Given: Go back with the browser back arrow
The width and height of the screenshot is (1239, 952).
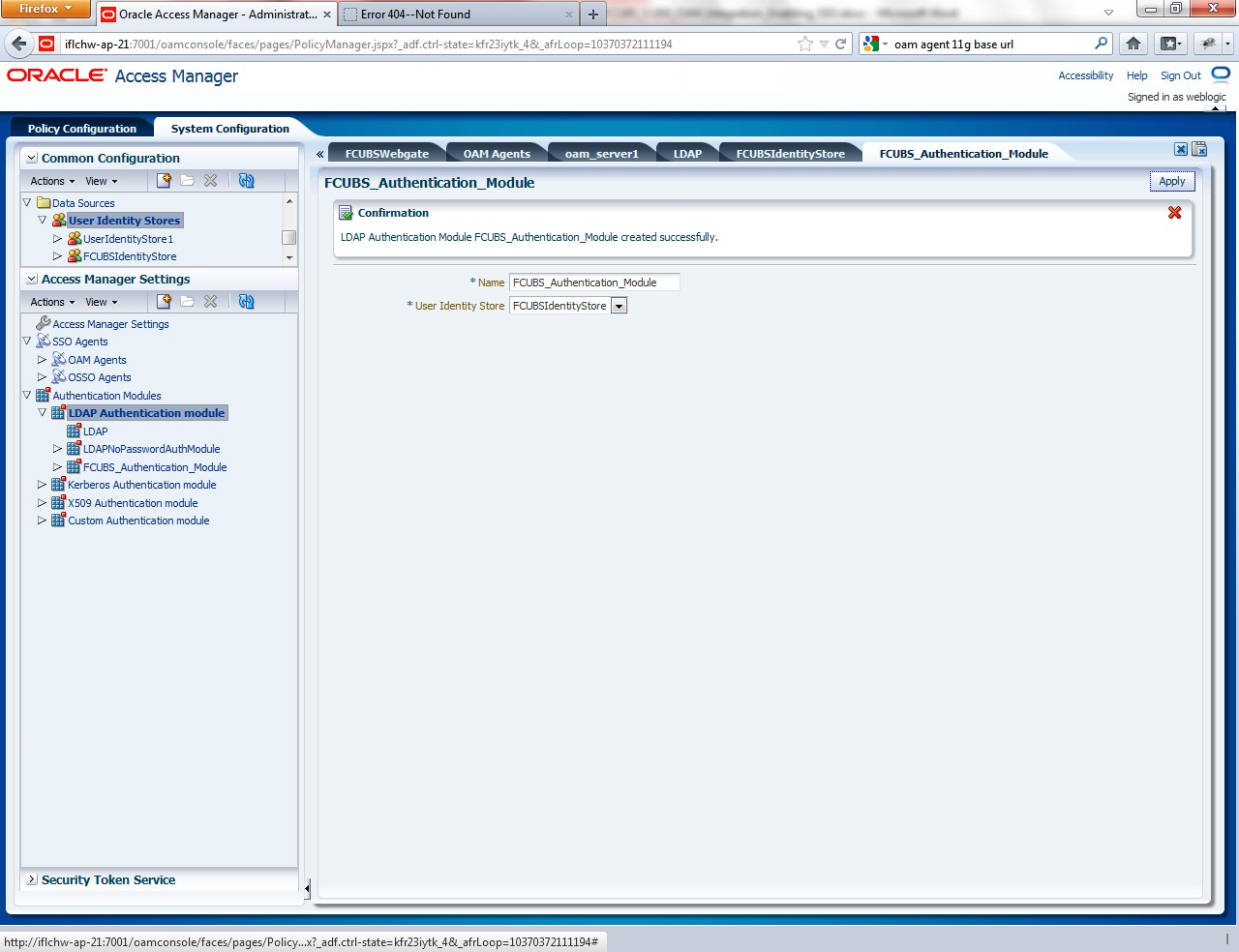Looking at the screenshot, I should (19, 44).
